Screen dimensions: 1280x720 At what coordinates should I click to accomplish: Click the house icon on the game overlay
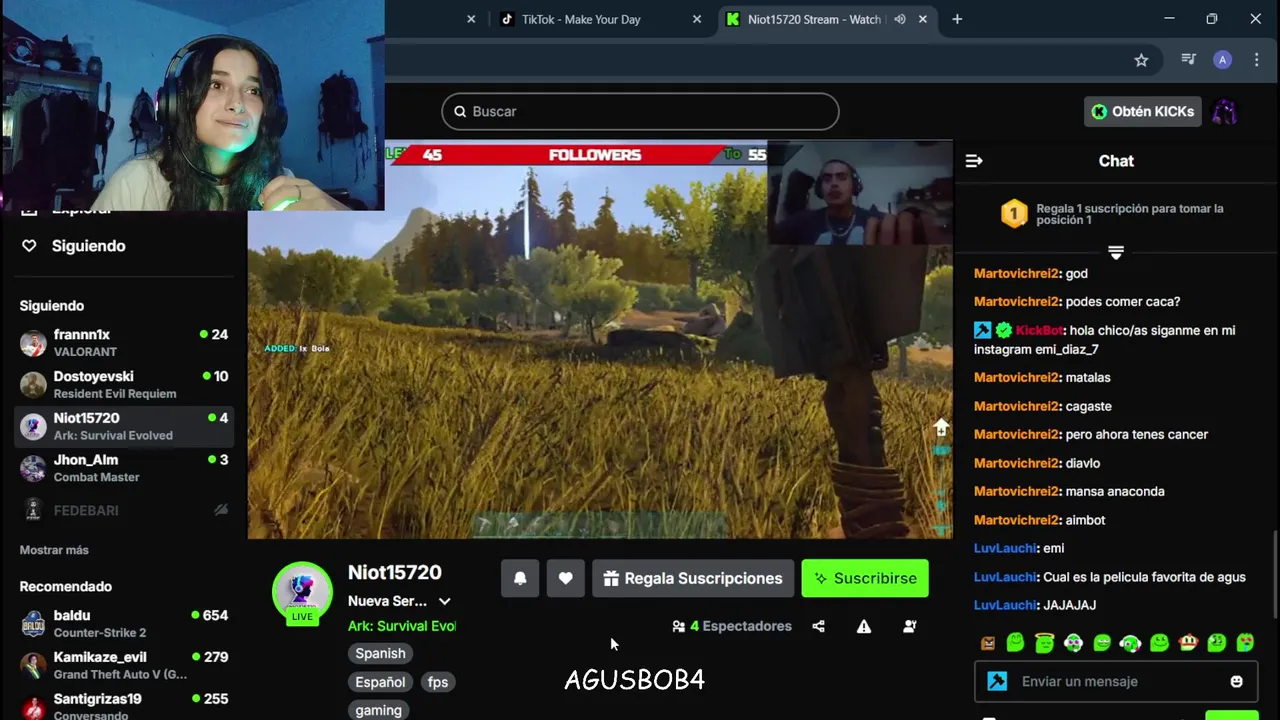(941, 428)
